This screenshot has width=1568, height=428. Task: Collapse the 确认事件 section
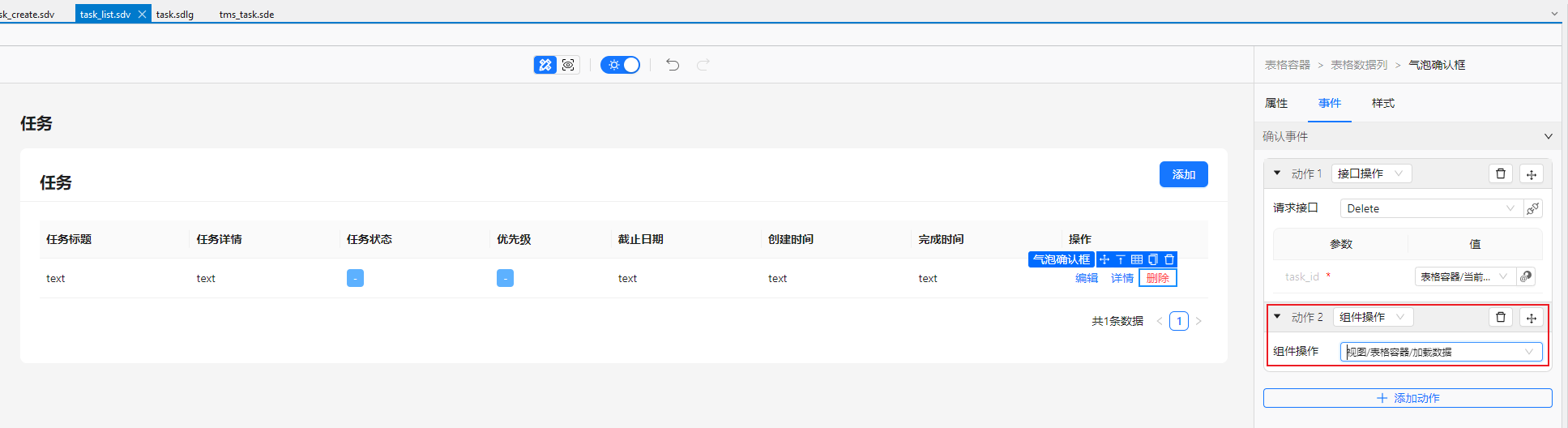coord(1548,136)
